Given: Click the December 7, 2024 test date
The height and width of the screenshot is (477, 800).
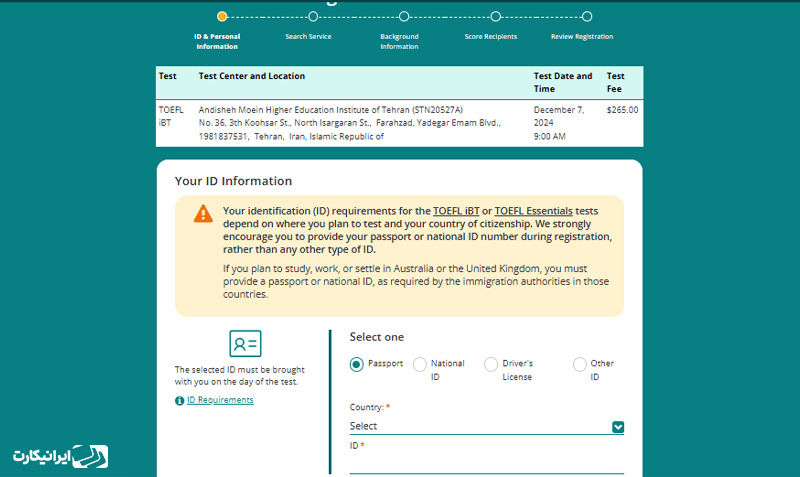Looking at the screenshot, I should 559,116.
